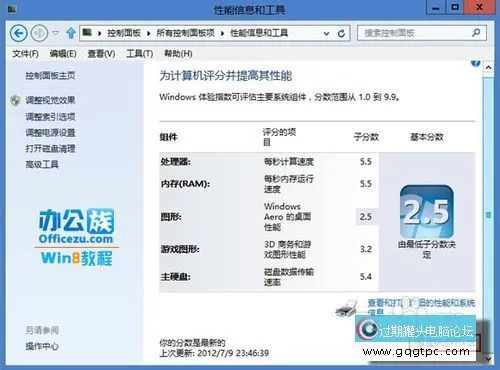The height and width of the screenshot is (370, 500).
Task: Go back using the Back arrow button
Action: point(18,33)
